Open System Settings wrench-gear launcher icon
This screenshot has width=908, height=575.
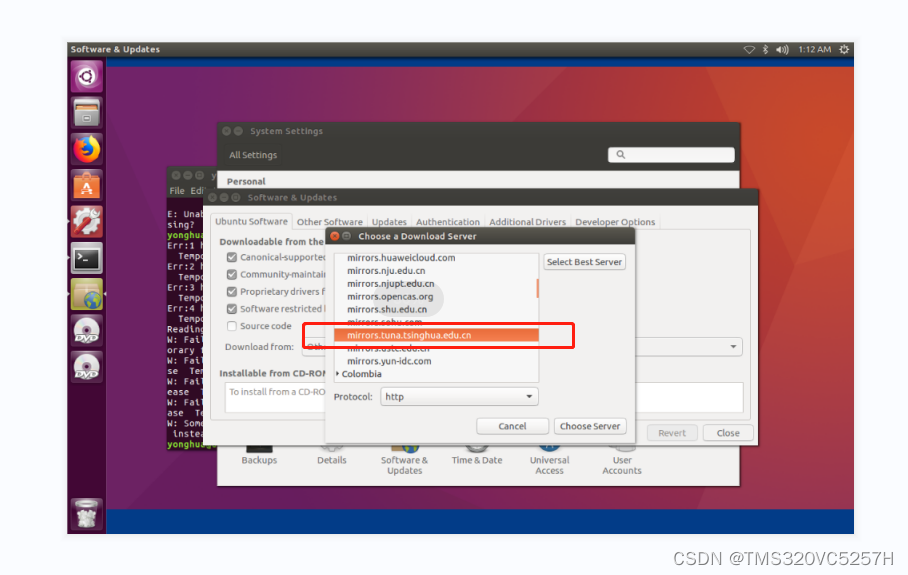pyautogui.click(x=87, y=222)
